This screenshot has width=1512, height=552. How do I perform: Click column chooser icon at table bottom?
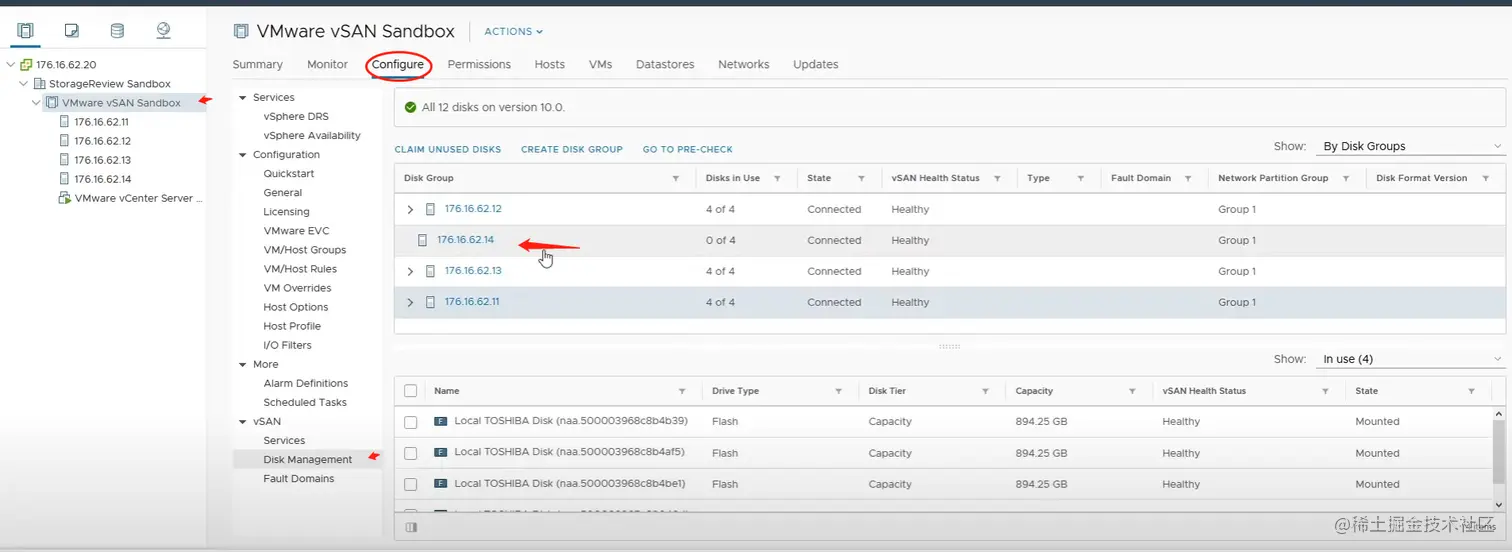(x=410, y=527)
